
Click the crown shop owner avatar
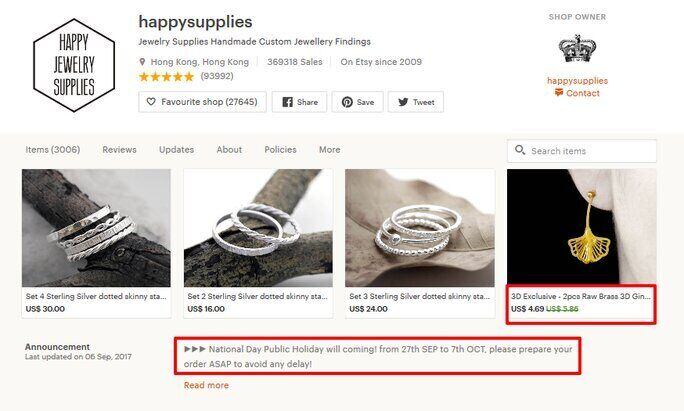(577, 49)
